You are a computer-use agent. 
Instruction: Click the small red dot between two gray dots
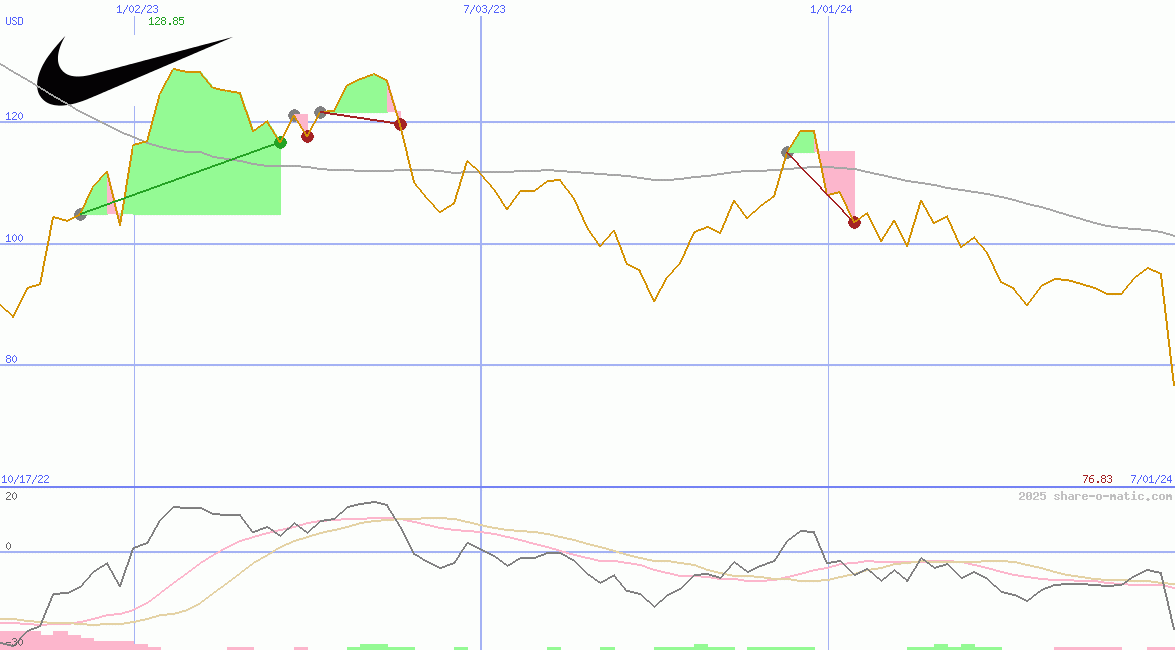point(307,136)
